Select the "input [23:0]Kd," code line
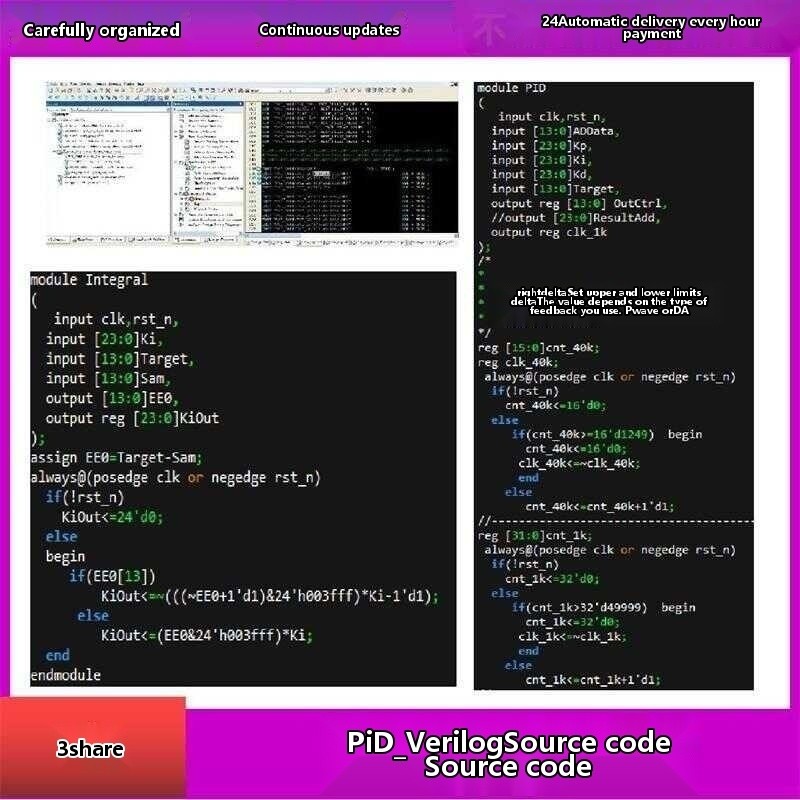The width and height of the screenshot is (800, 800). [542, 174]
